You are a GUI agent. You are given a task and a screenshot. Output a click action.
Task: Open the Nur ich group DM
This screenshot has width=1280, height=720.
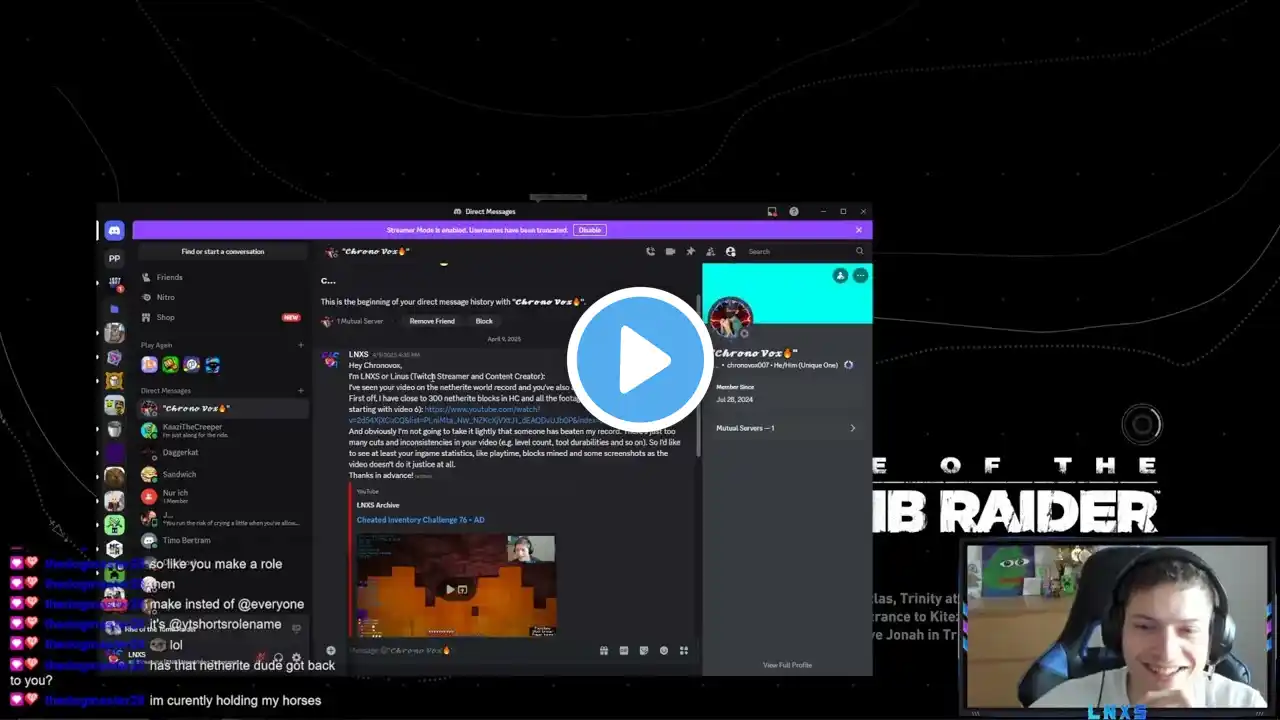coord(223,496)
